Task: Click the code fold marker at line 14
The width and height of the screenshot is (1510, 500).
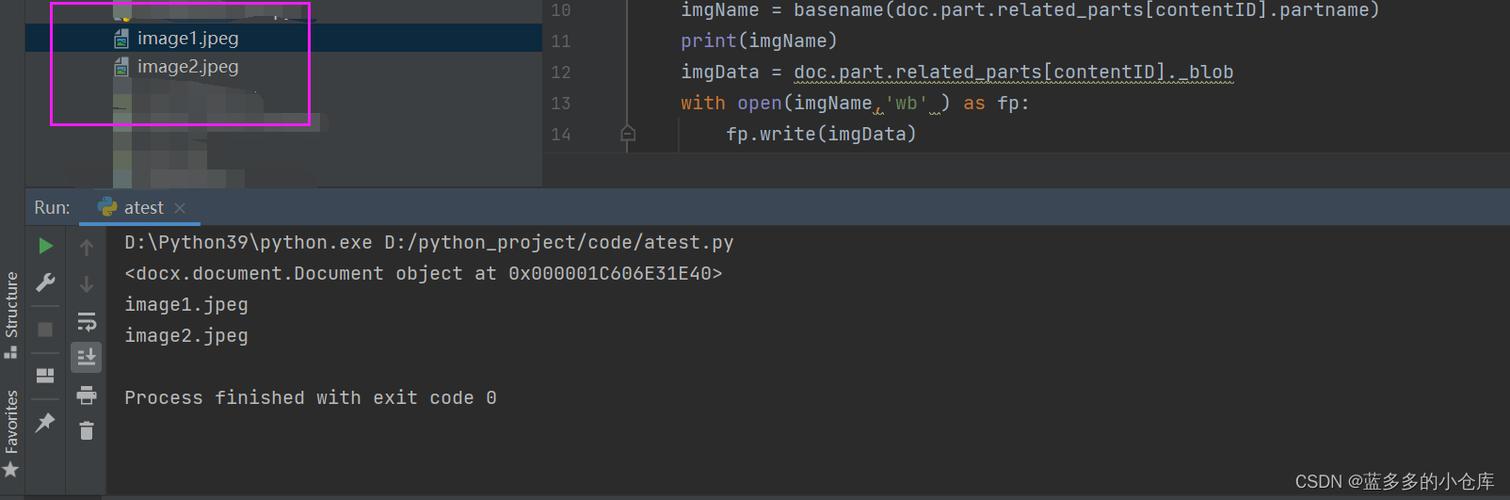Action: tap(628, 134)
